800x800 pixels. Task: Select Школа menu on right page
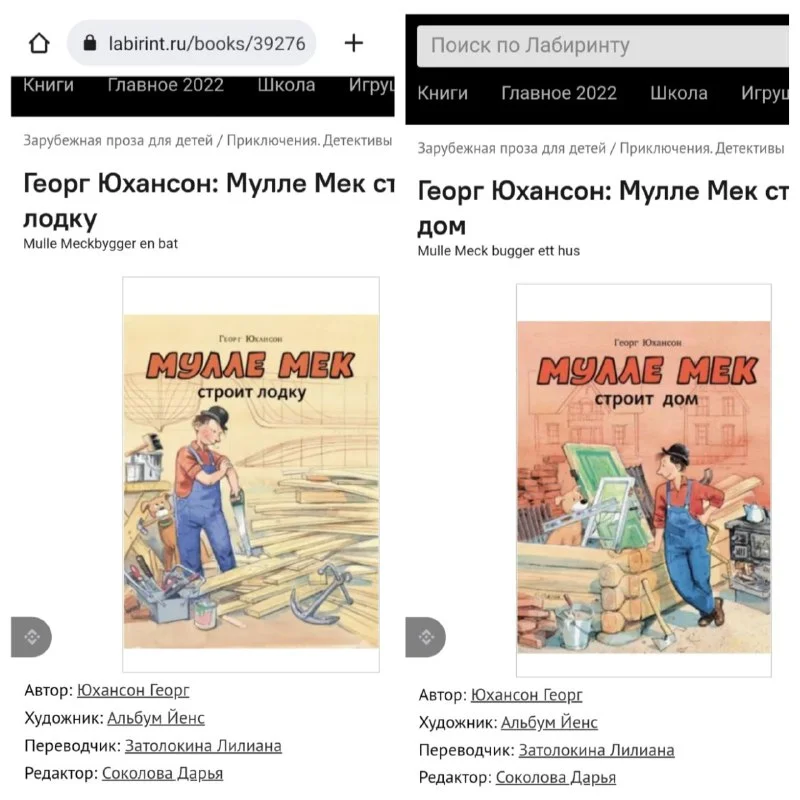click(679, 93)
